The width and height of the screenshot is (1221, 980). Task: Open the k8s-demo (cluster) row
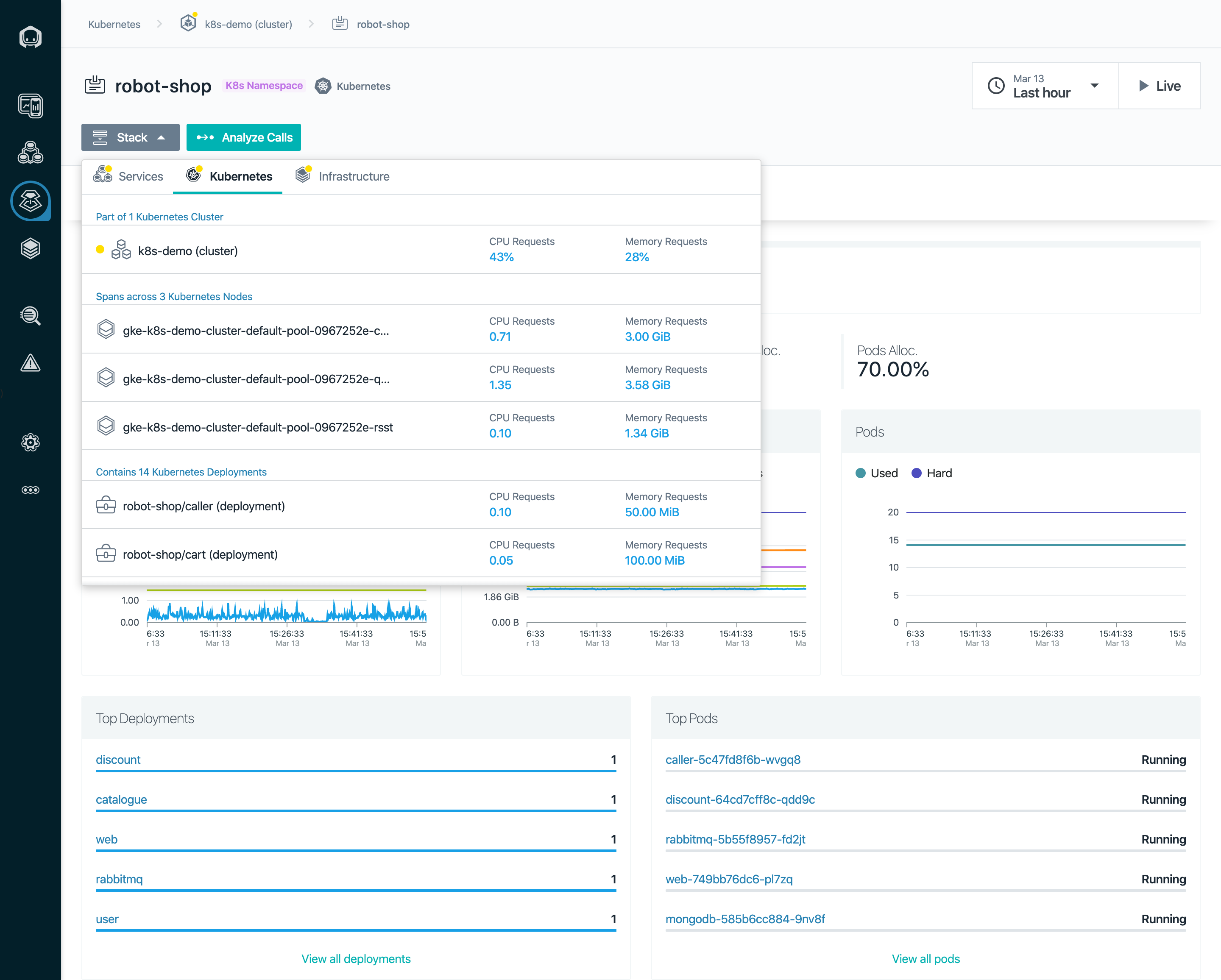[x=421, y=250]
